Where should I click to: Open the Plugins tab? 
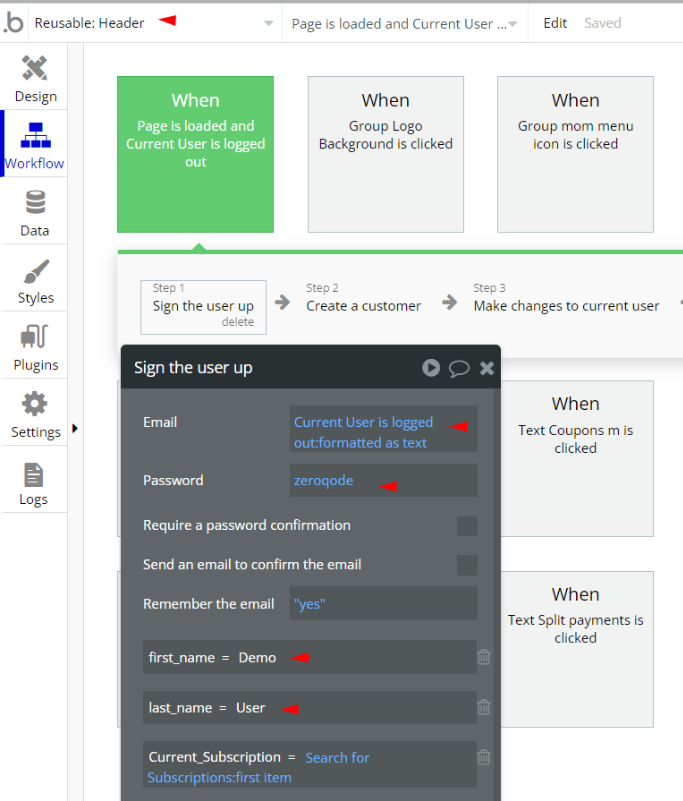(x=35, y=347)
